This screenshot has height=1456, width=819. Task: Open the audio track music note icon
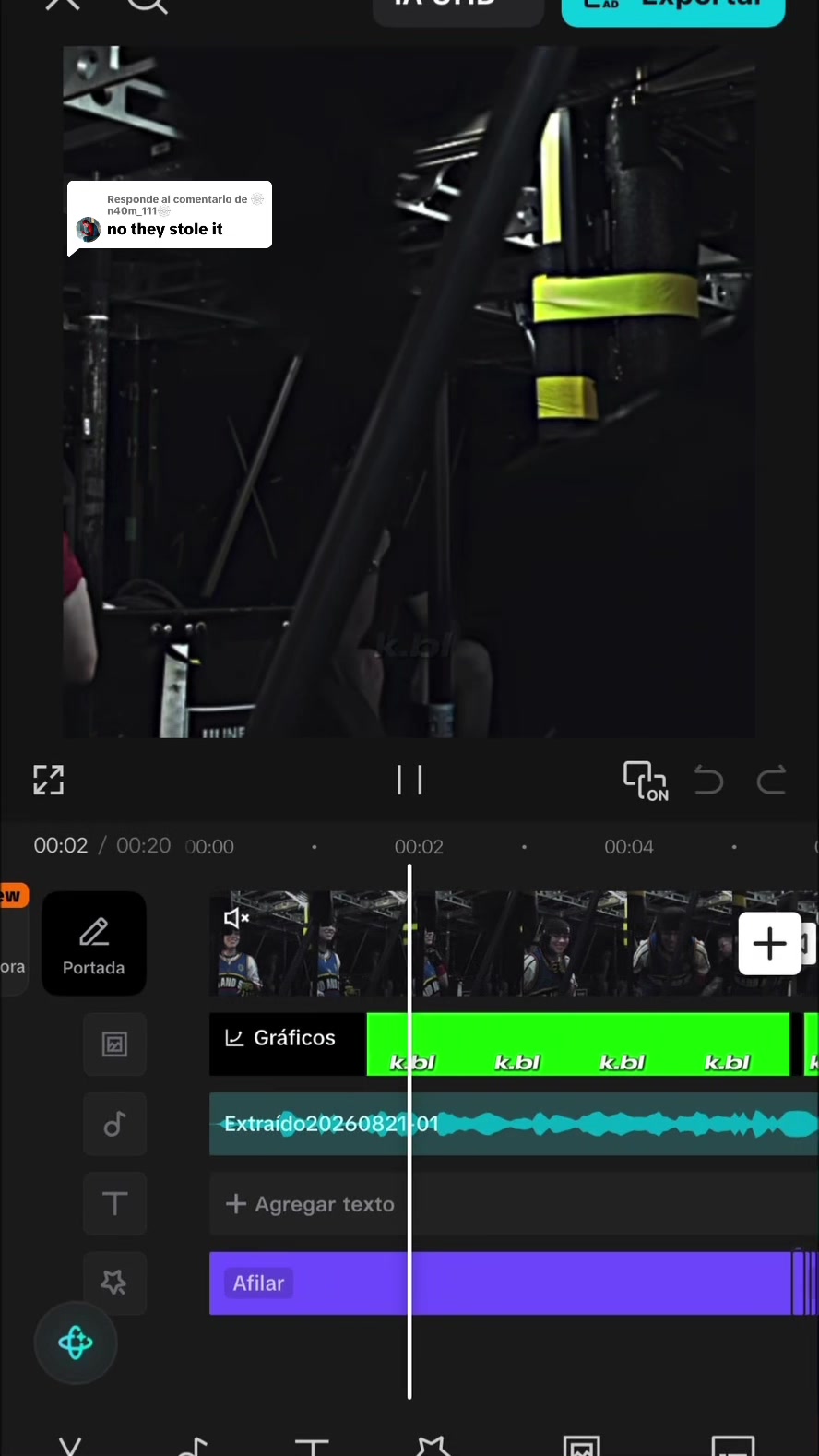click(114, 1124)
